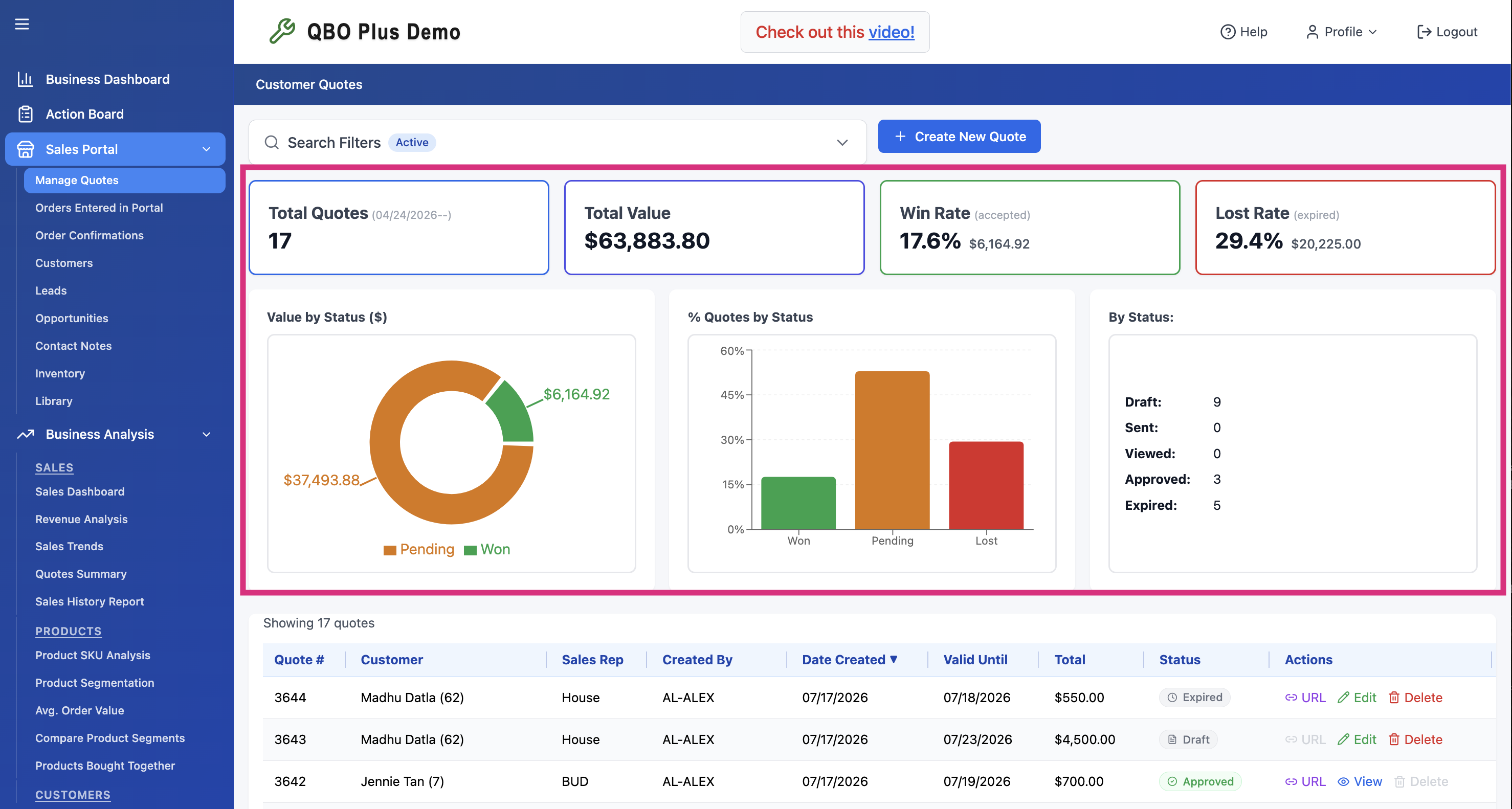
Task: Open Orders Entered in Portal
Action: (99, 208)
